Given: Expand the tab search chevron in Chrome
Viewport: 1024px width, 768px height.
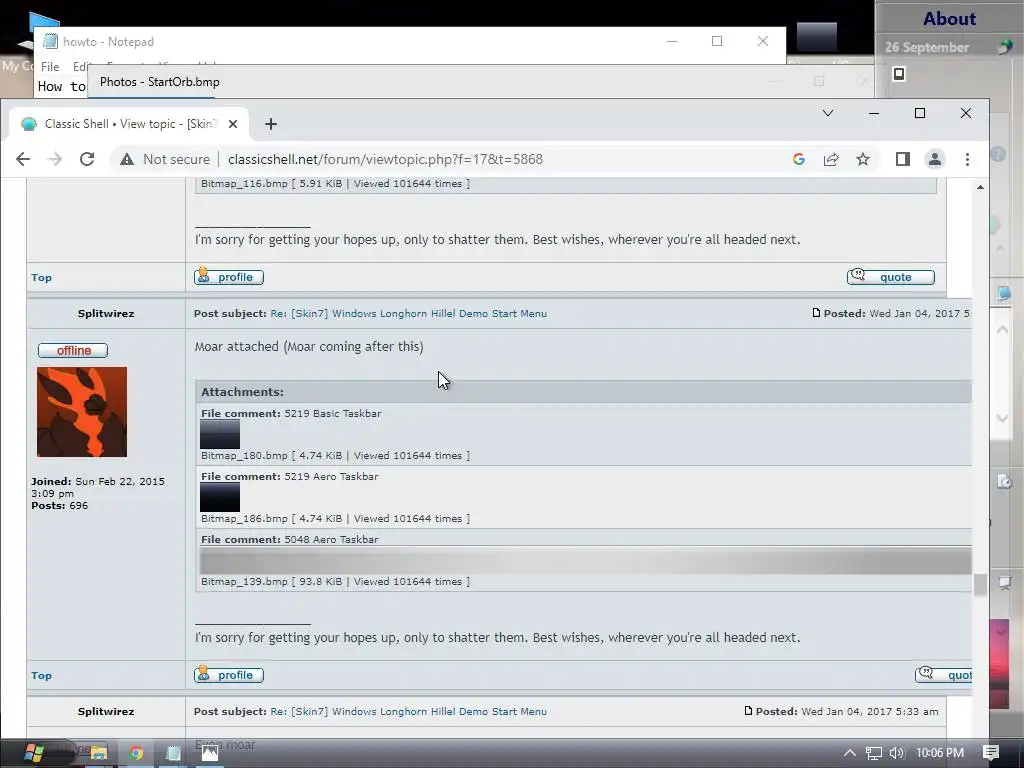Looking at the screenshot, I should point(827,113).
